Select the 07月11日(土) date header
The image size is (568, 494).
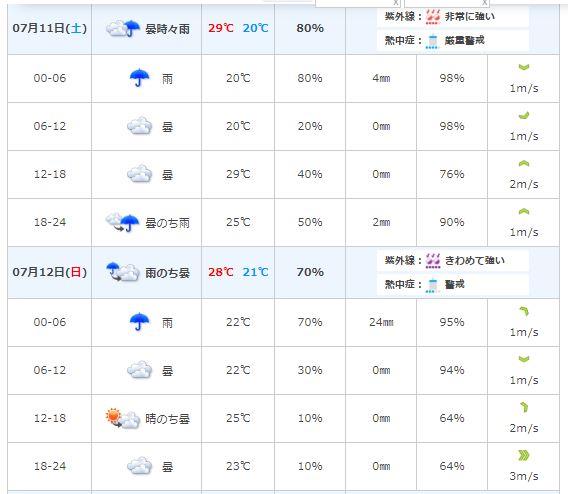click(x=50, y=28)
